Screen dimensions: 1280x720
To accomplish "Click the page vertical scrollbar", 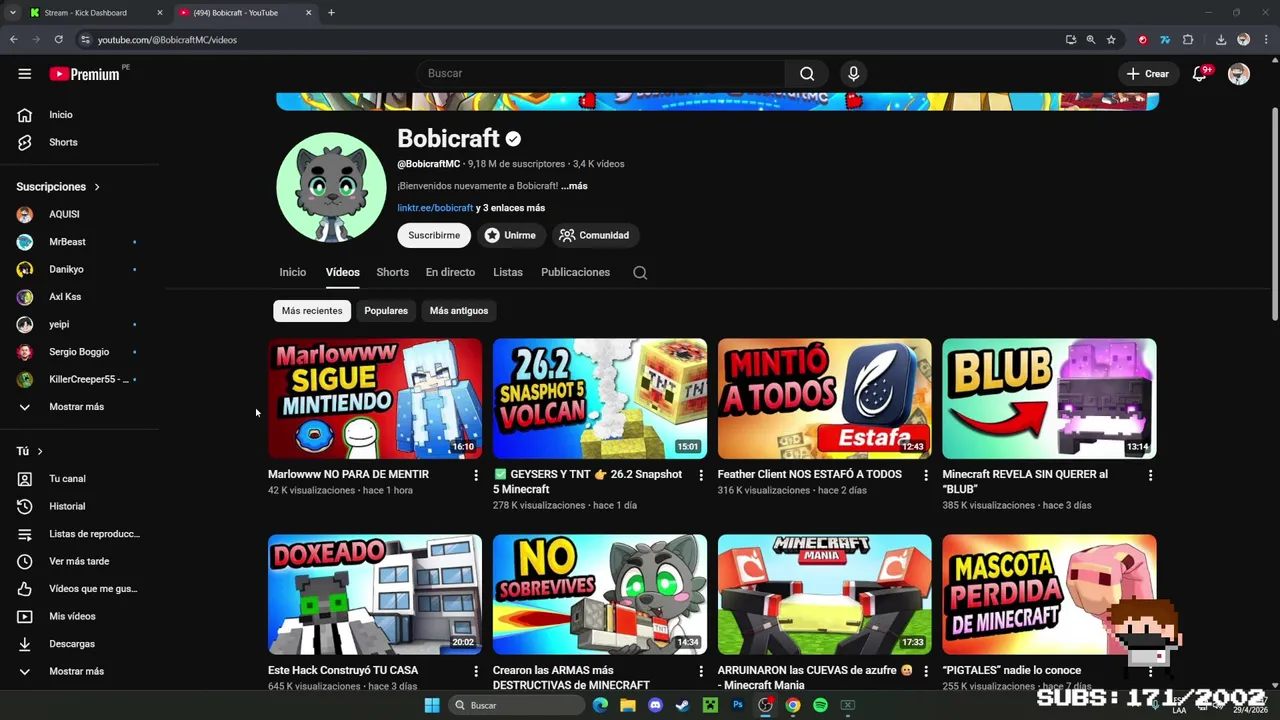I will pyautogui.click(x=1275, y=215).
